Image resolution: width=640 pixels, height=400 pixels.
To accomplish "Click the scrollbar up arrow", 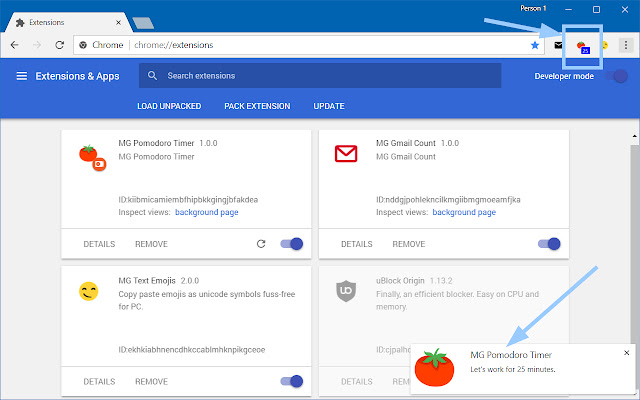I will point(634,136).
